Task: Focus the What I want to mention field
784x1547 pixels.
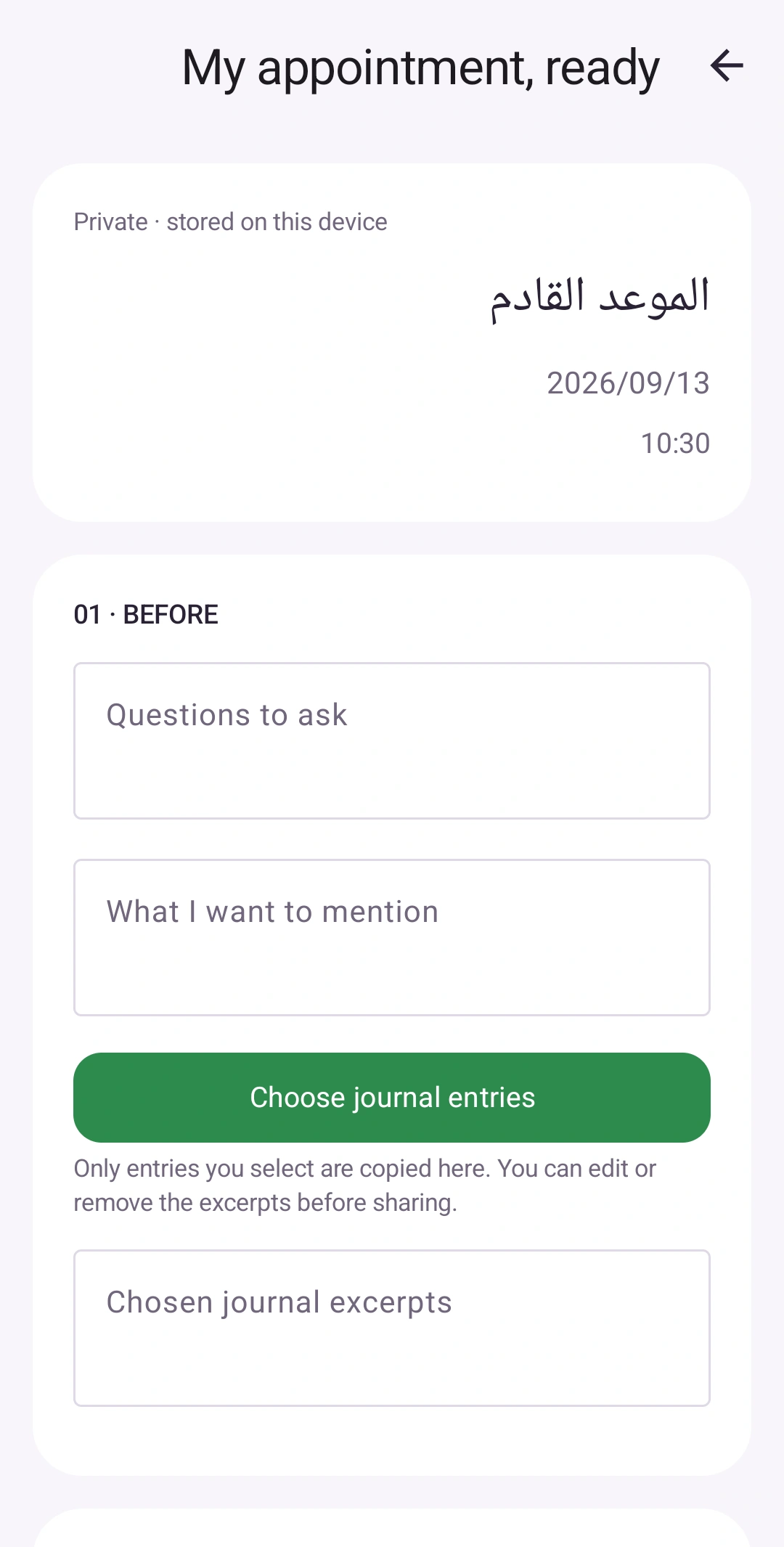Action: click(392, 937)
